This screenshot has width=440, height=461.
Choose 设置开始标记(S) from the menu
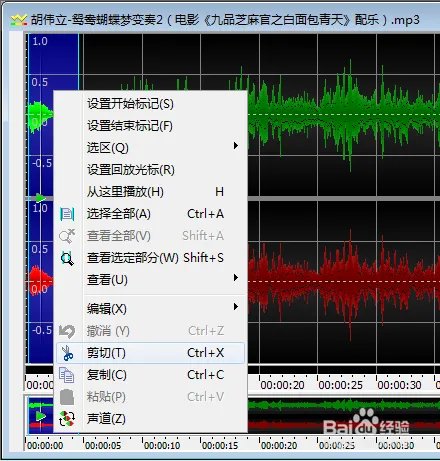point(151,104)
